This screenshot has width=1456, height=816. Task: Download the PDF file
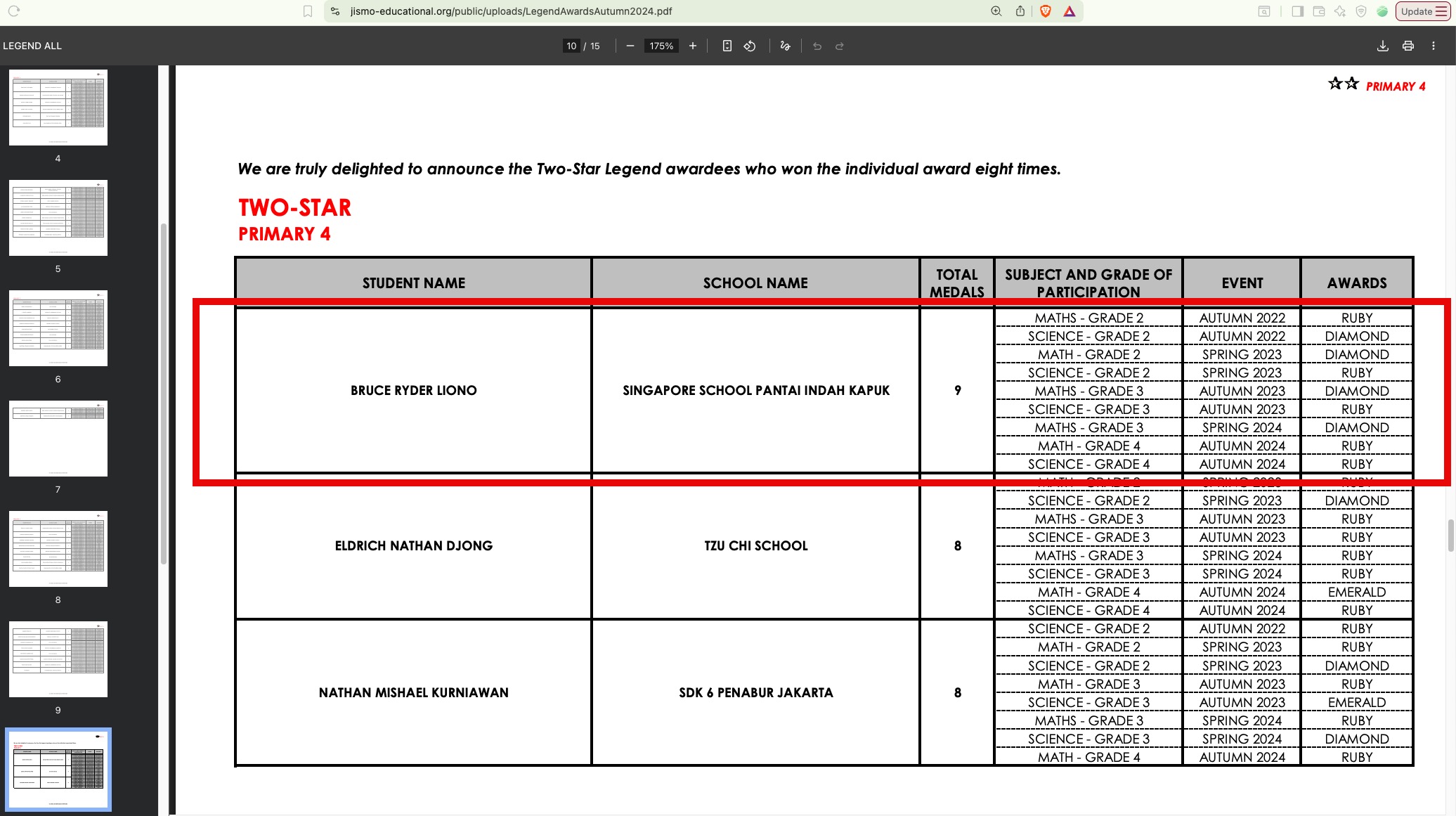pos(1382,46)
